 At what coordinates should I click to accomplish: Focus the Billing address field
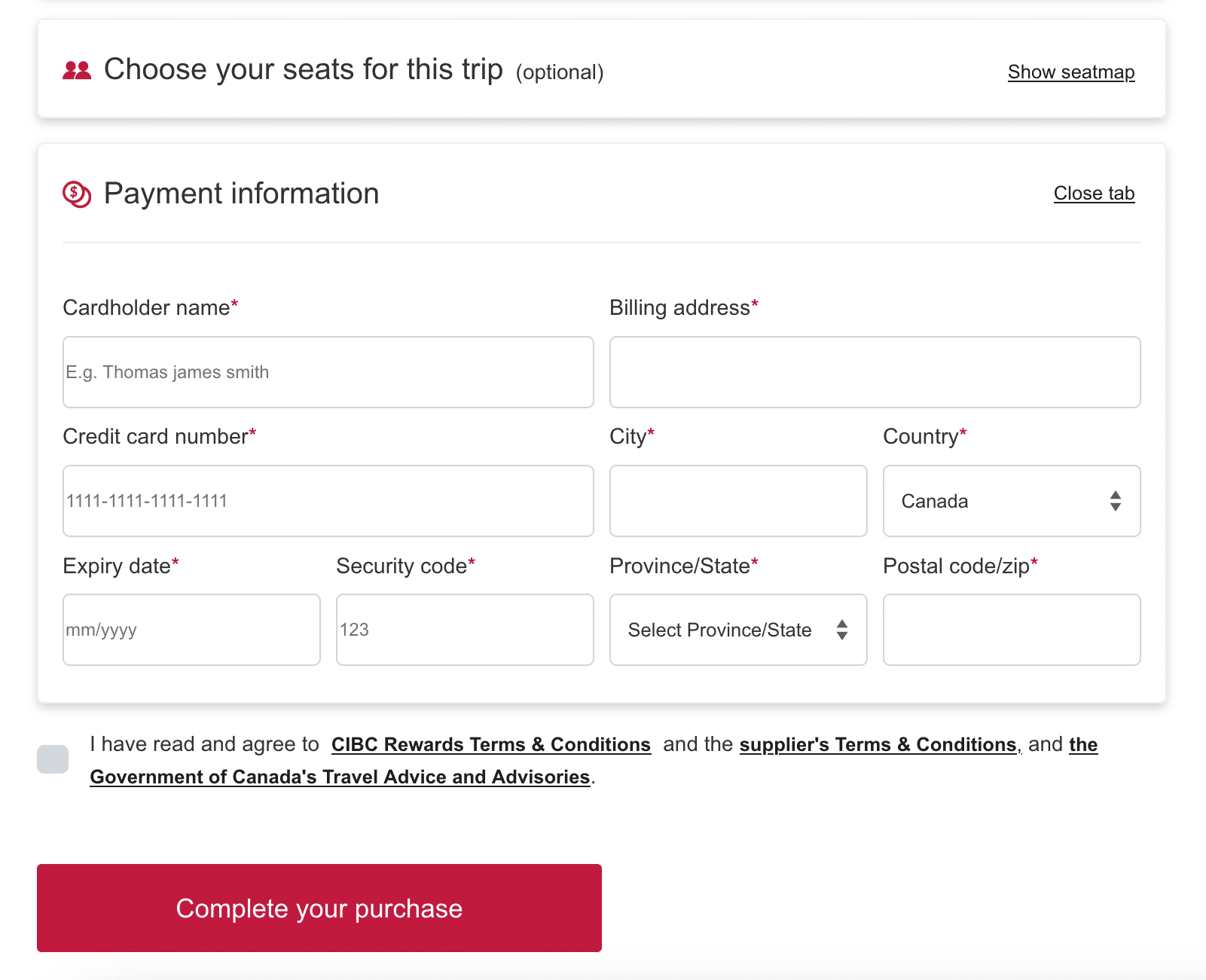(875, 372)
